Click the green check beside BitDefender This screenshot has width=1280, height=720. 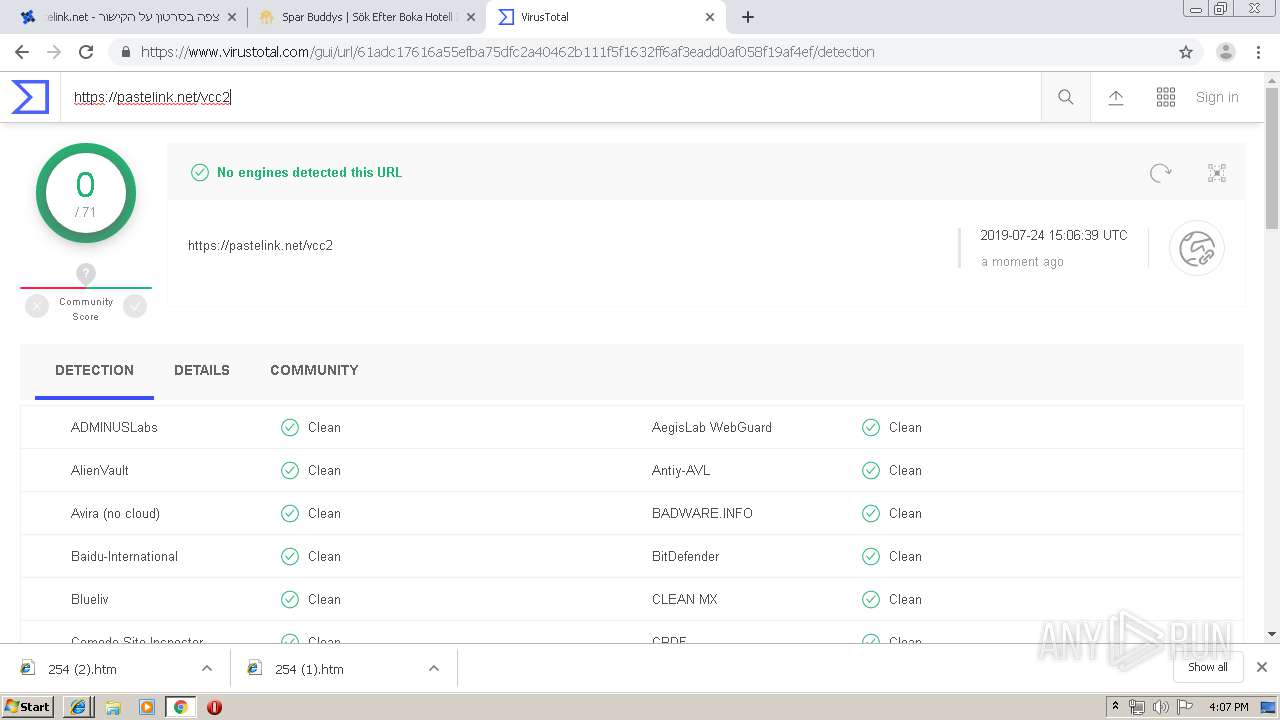pos(871,556)
